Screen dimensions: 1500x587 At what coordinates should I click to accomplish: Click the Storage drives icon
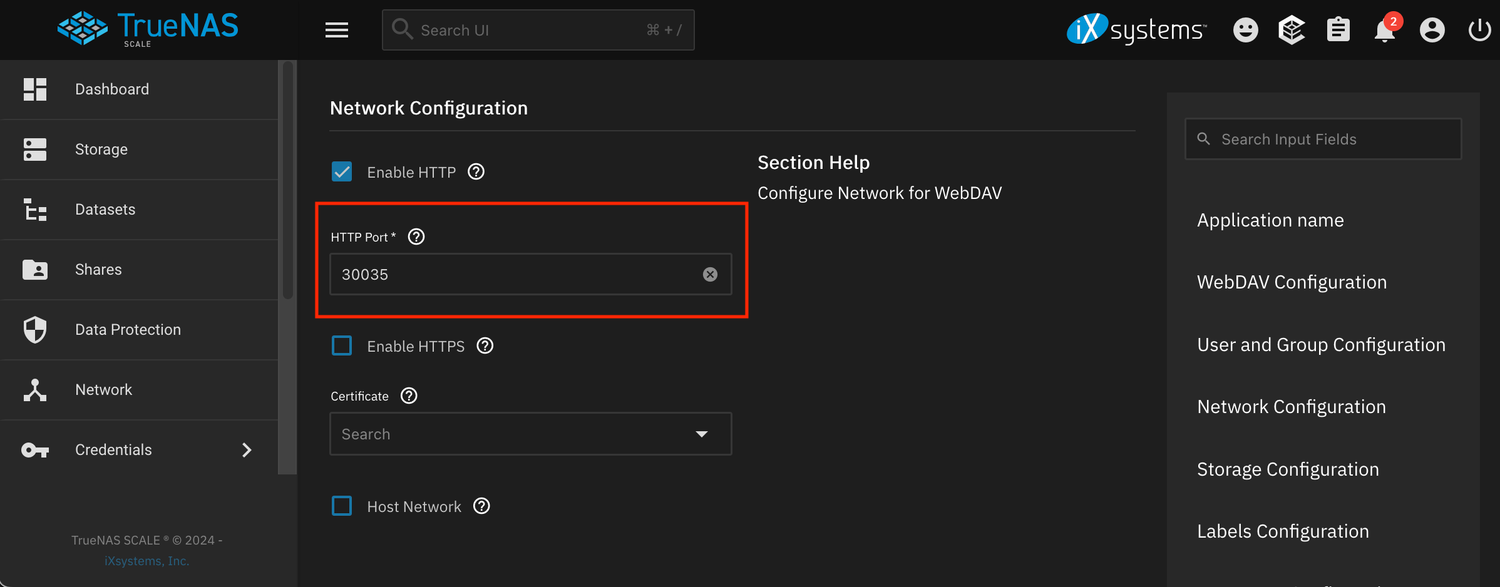(x=35, y=149)
